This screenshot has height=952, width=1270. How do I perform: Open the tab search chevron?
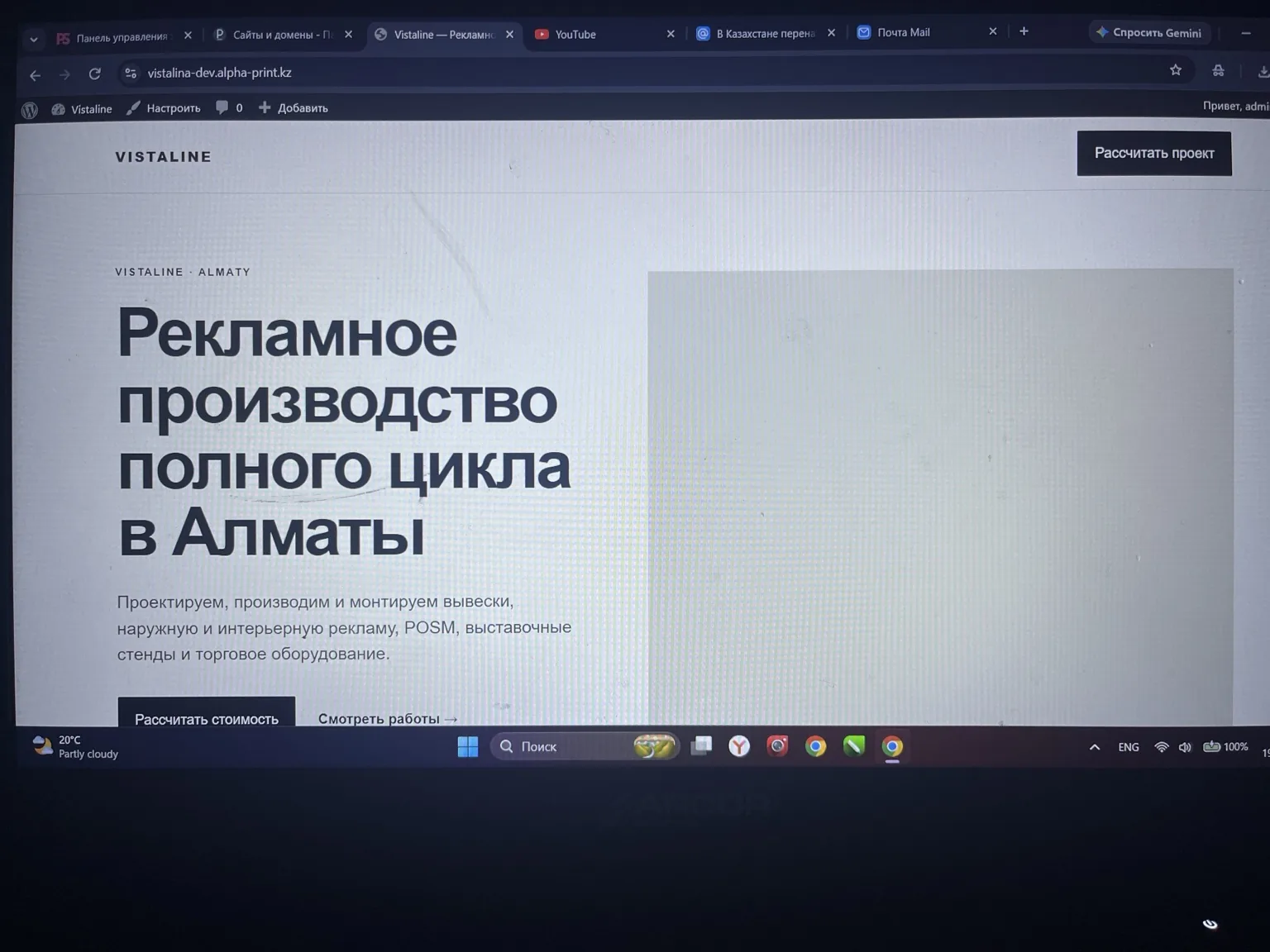tap(33, 39)
